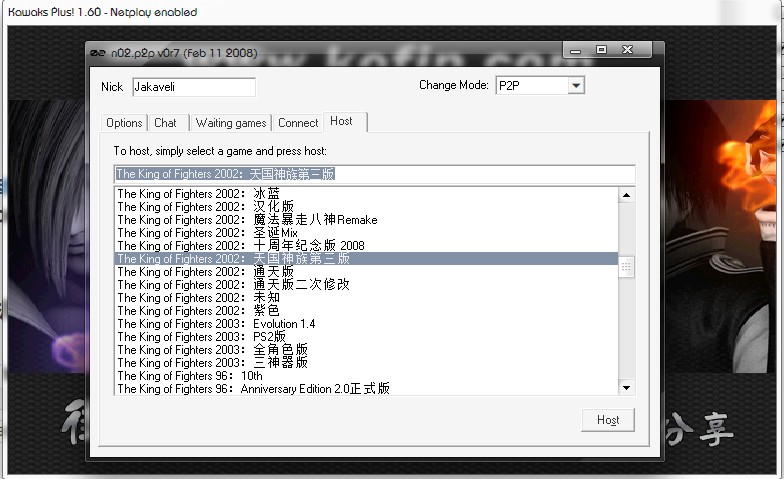Select King of Fighters 2002: 汉化版

point(366,206)
